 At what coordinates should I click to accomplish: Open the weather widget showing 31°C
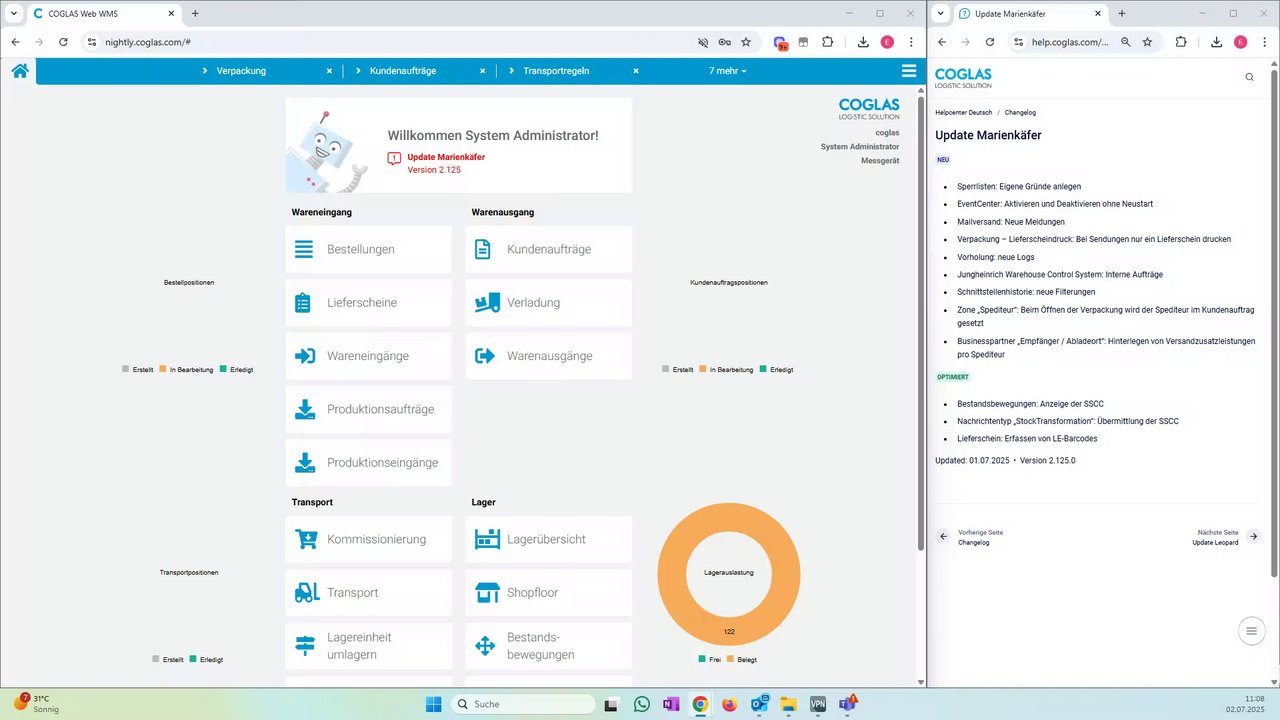(35, 703)
